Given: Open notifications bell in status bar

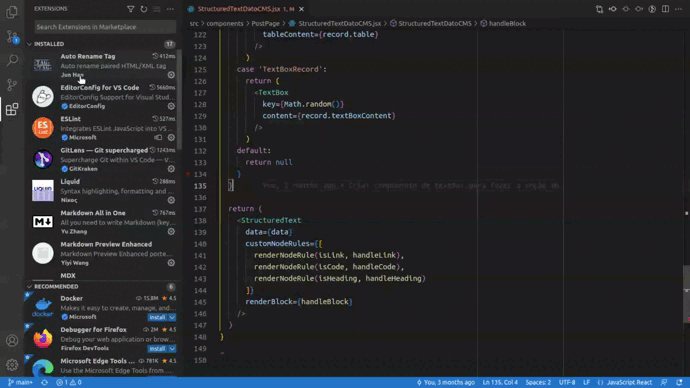Looking at the screenshot, I should tap(679, 382).
